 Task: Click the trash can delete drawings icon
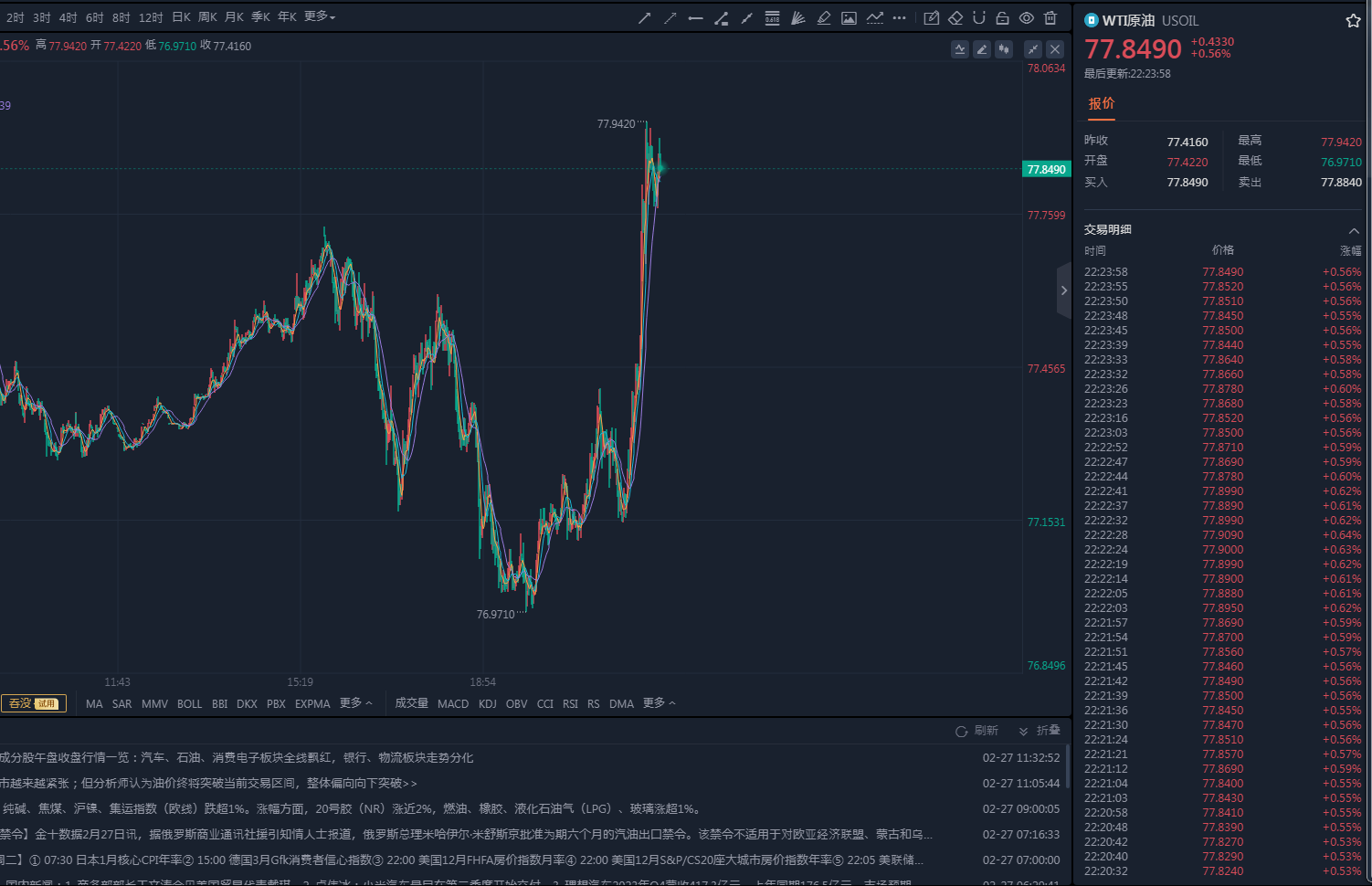click(x=1050, y=18)
